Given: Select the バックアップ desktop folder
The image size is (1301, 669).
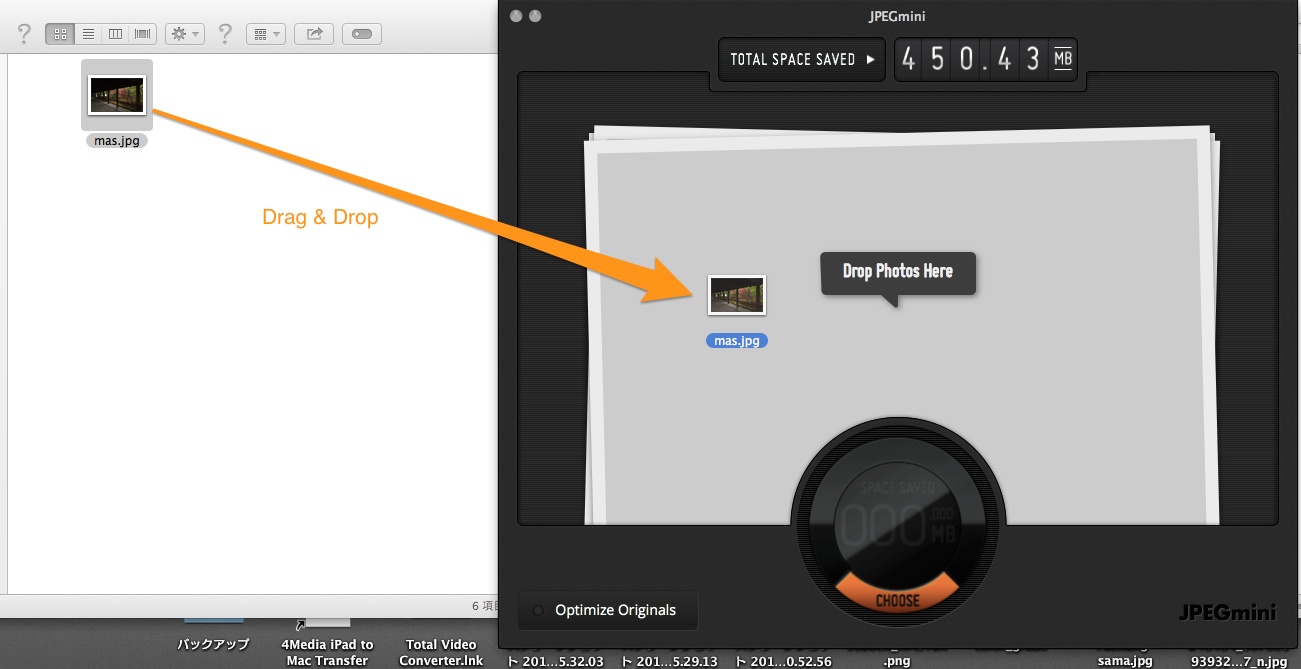Looking at the screenshot, I should point(213,644).
